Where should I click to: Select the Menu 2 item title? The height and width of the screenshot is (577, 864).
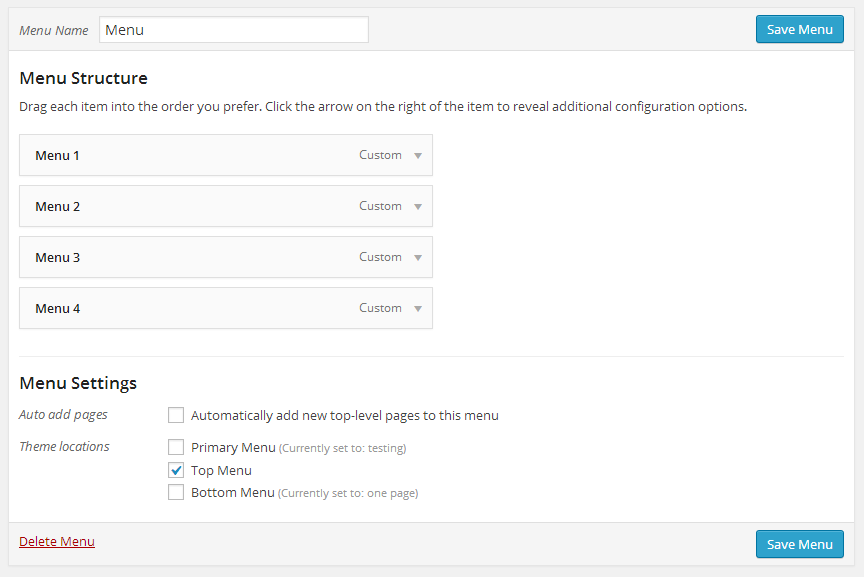pyautogui.click(x=57, y=207)
